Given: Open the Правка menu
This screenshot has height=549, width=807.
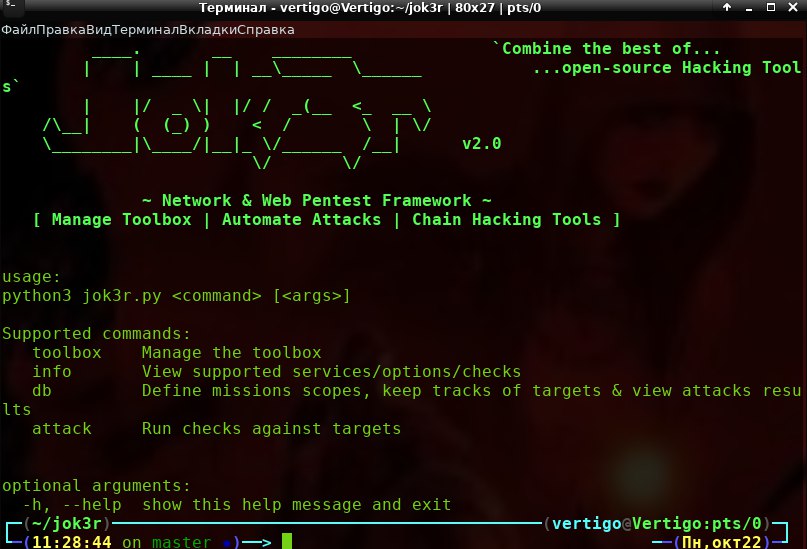Looking at the screenshot, I should 61,30.
